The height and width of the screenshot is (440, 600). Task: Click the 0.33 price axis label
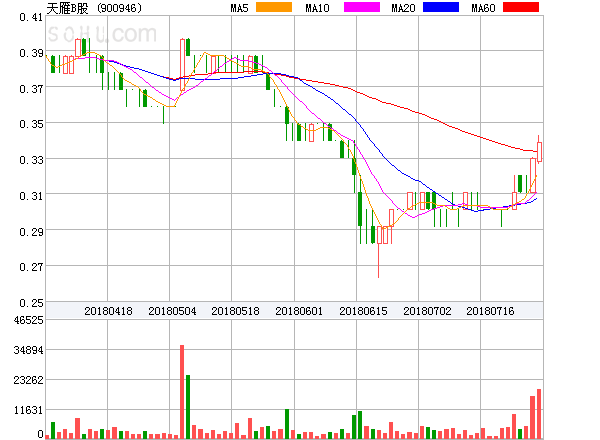(x=31, y=160)
